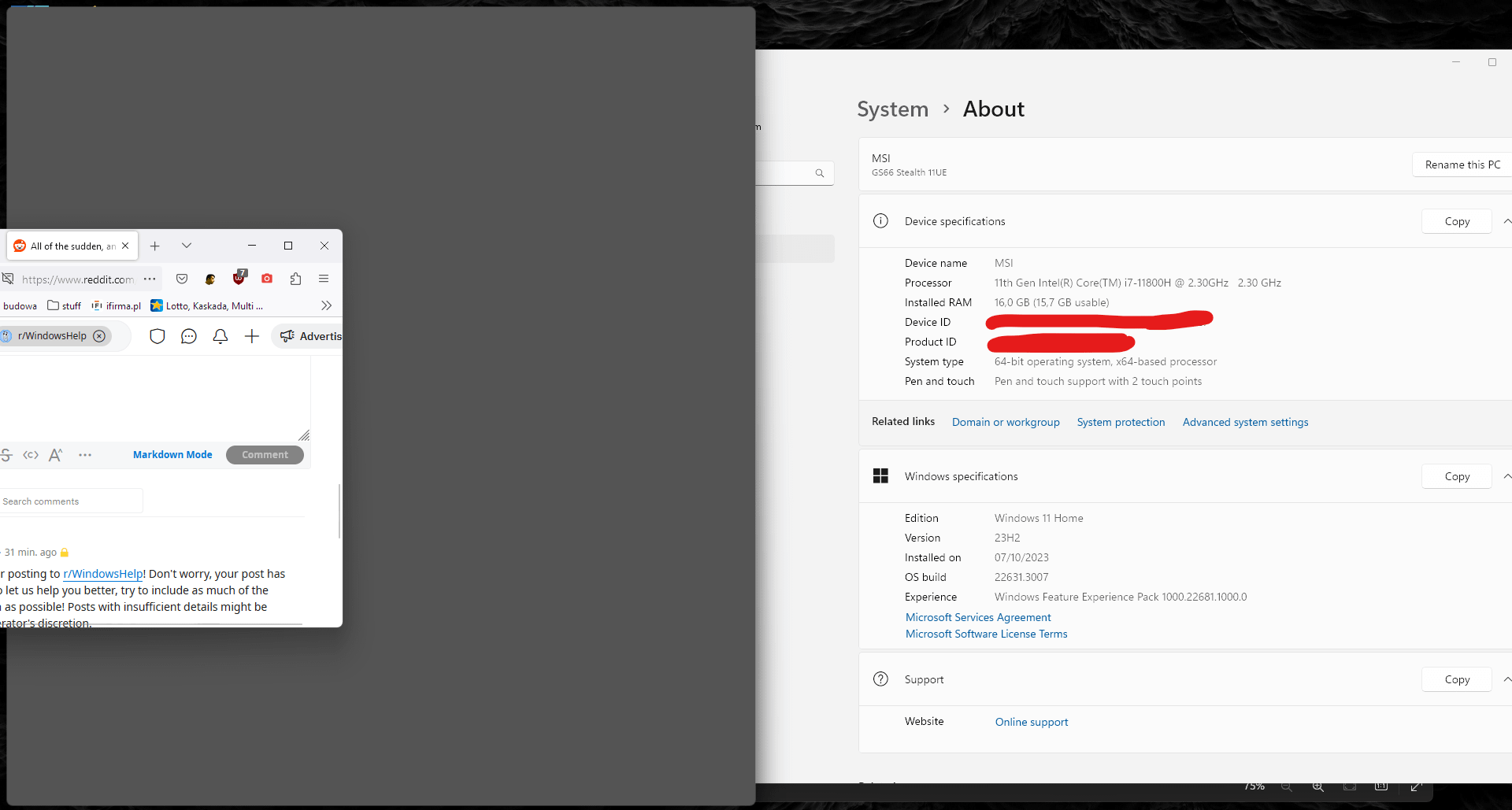Open the 'budowa' bookmark folder
1512x810 pixels.
(x=20, y=306)
